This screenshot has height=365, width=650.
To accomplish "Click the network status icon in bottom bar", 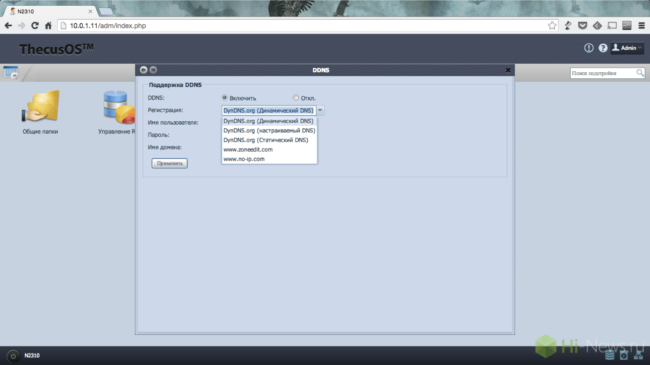I will (638, 355).
